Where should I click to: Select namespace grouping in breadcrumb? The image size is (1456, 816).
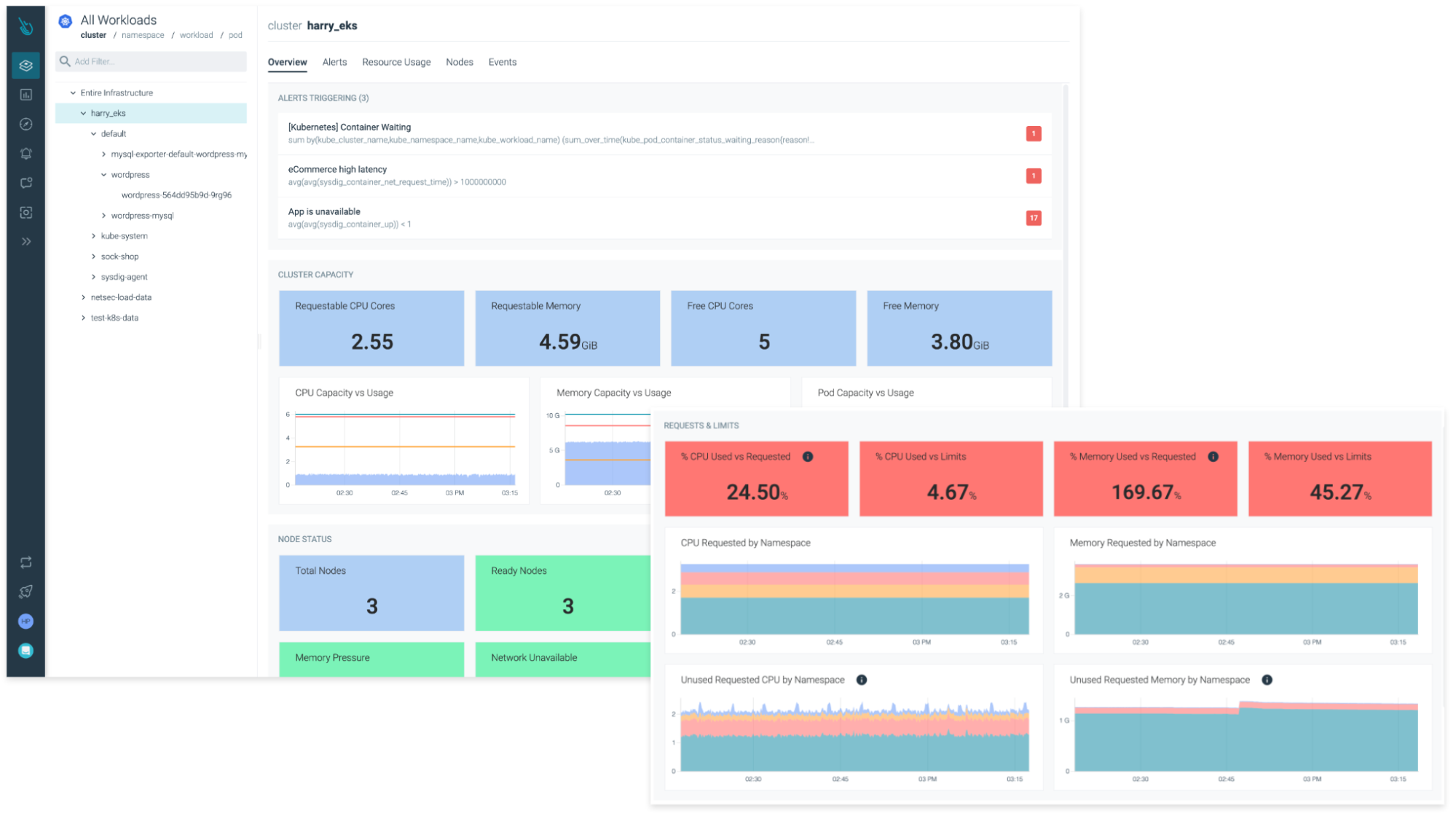(143, 35)
